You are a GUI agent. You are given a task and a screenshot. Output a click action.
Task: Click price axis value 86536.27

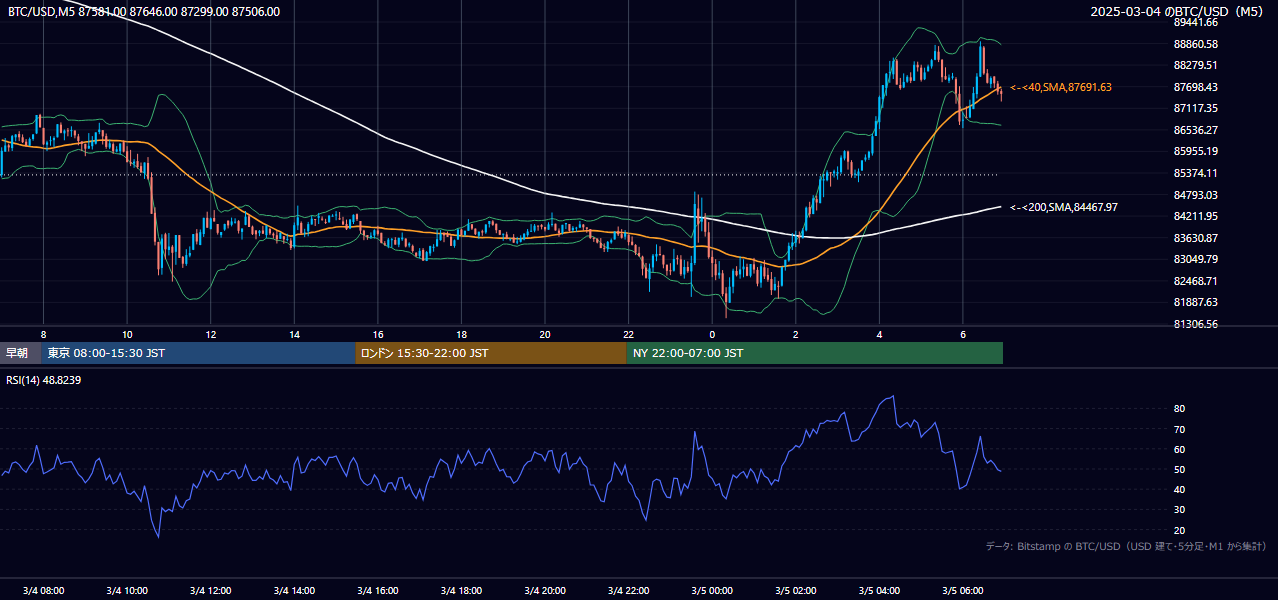pos(1195,130)
